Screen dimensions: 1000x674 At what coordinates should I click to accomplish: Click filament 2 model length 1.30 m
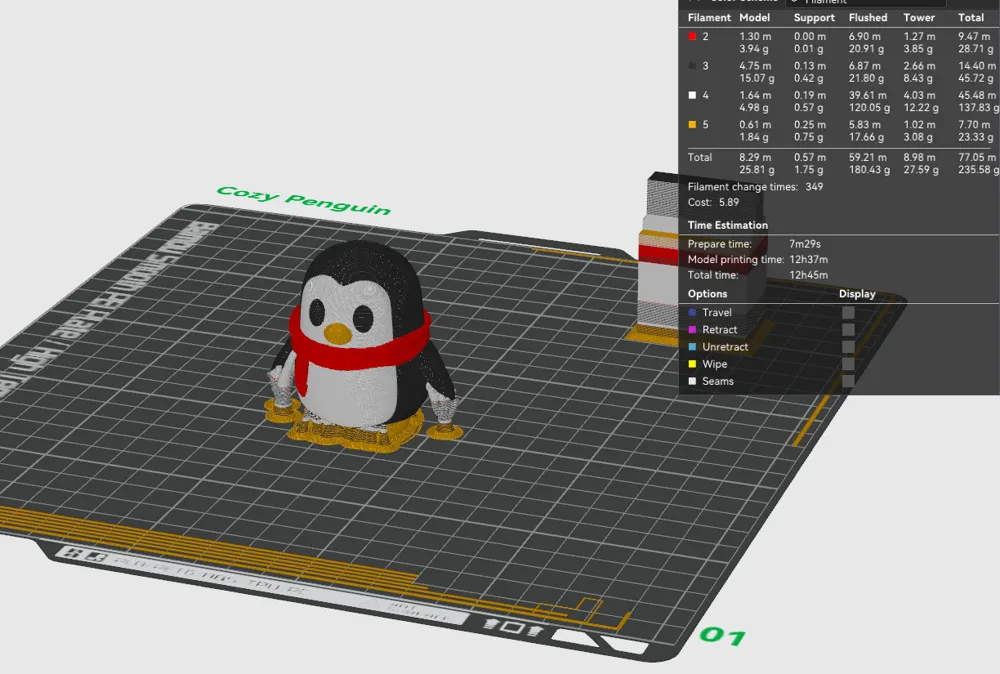click(x=755, y=36)
